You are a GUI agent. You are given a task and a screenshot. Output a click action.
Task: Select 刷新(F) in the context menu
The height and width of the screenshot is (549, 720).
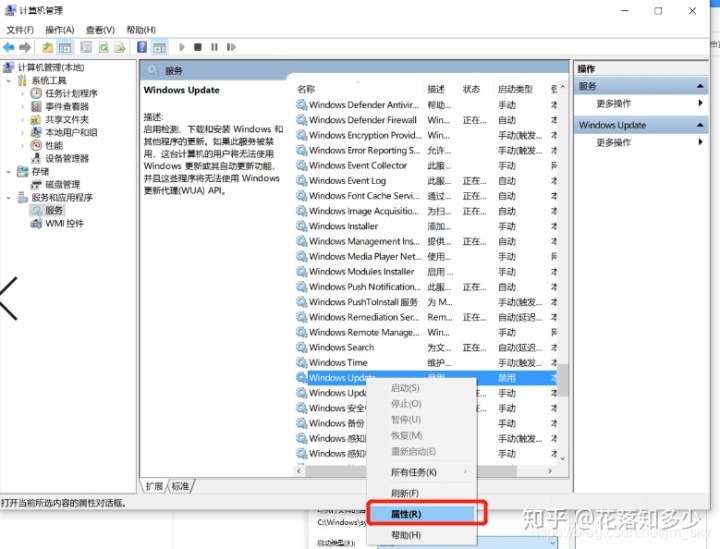pyautogui.click(x=422, y=493)
